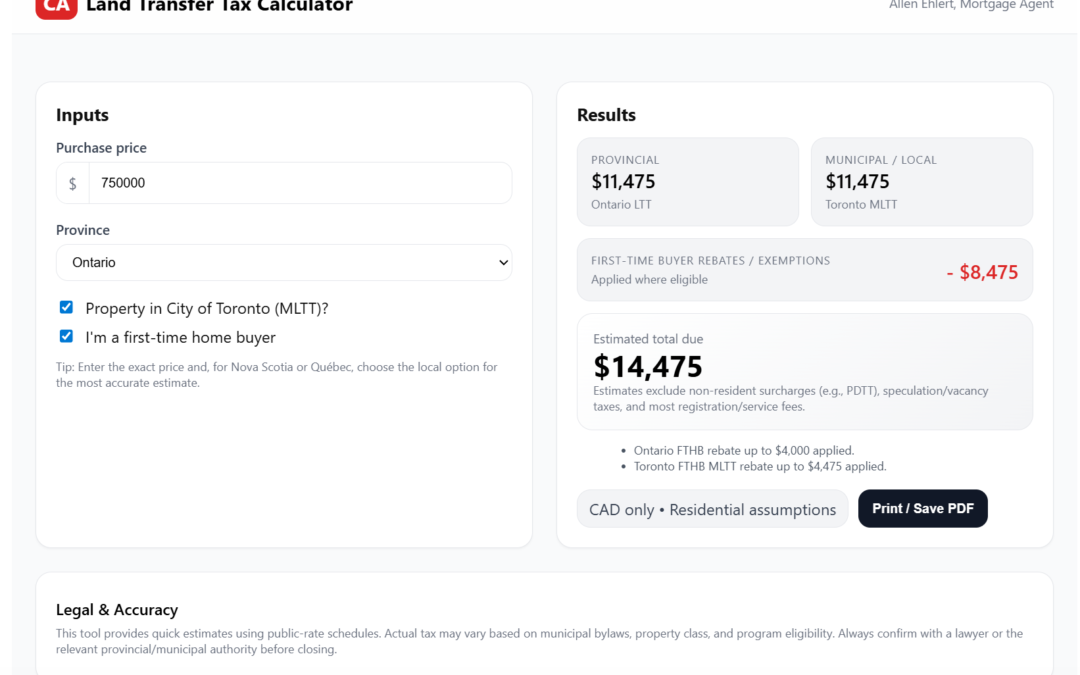Click the Ontario FTHB rebate bullet note
Screen dimensions: 1080x675
tap(745, 450)
